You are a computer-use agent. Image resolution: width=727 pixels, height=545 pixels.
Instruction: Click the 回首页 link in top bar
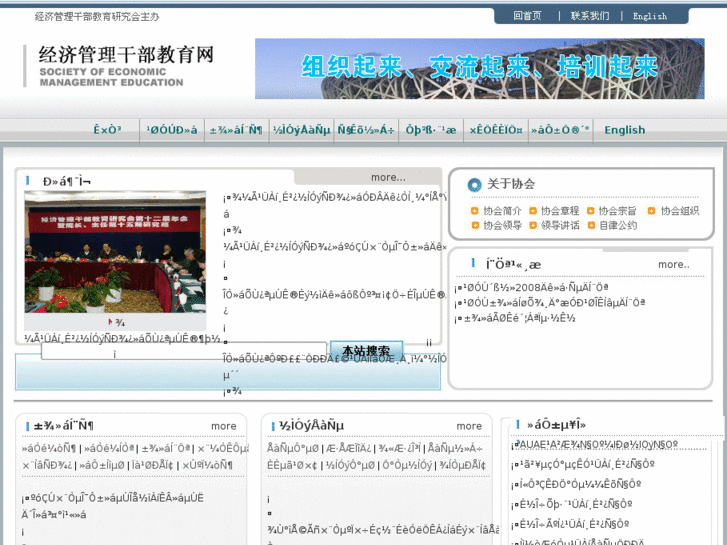coord(527,16)
